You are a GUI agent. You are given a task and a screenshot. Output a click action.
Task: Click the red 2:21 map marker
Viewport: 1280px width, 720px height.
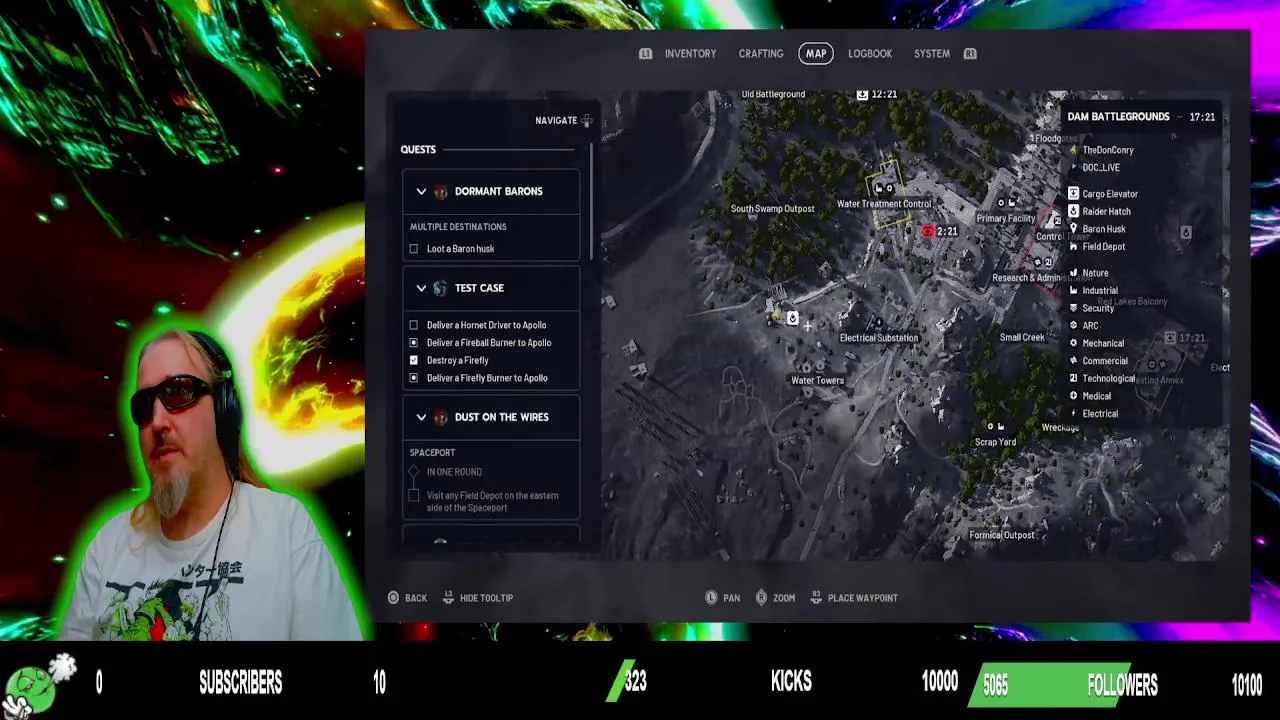click(928, 231)
